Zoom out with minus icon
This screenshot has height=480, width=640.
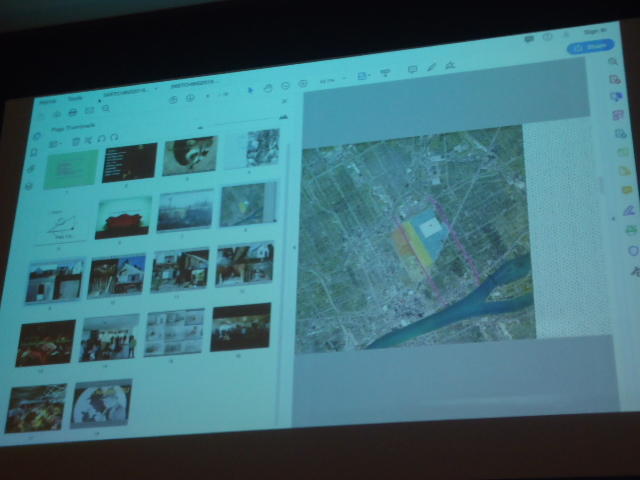[285, 86]
